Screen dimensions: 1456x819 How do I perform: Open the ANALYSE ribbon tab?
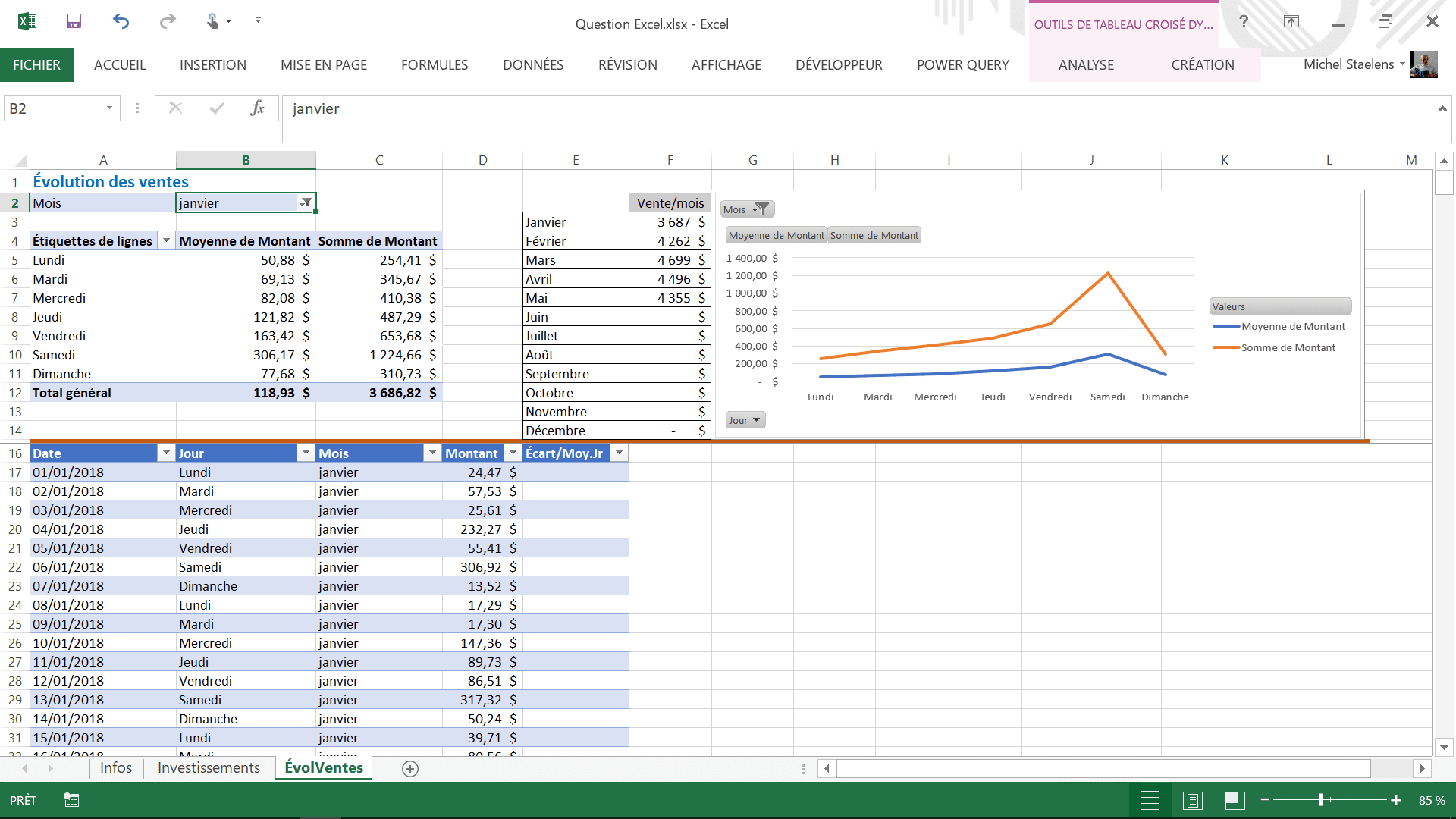[1086, 65]
